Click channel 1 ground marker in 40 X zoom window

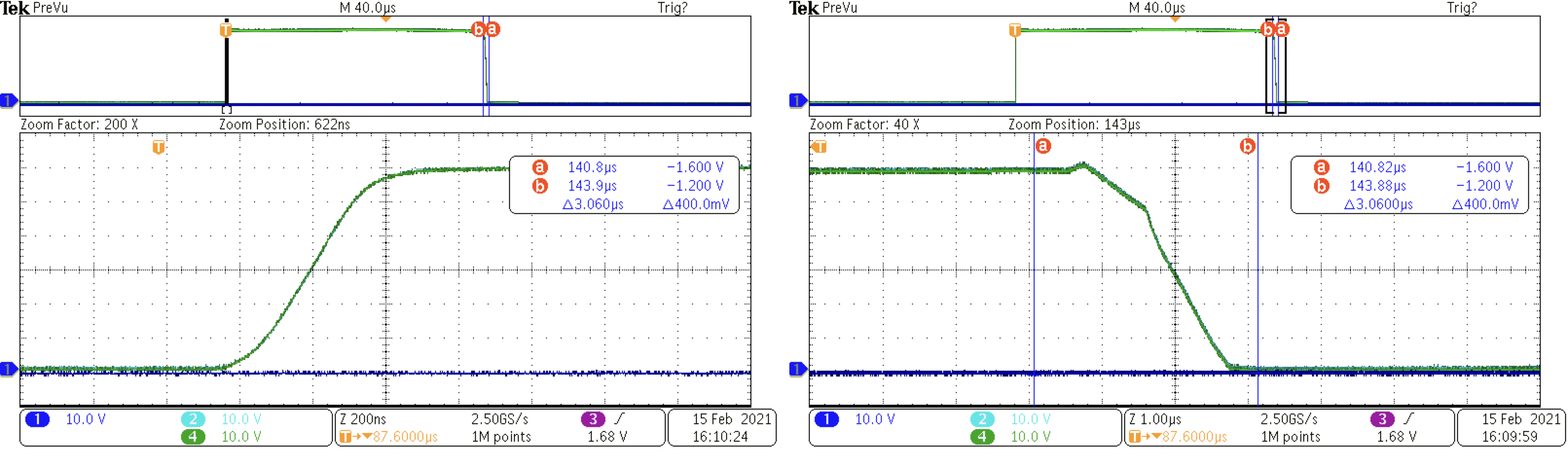[798, 369]
